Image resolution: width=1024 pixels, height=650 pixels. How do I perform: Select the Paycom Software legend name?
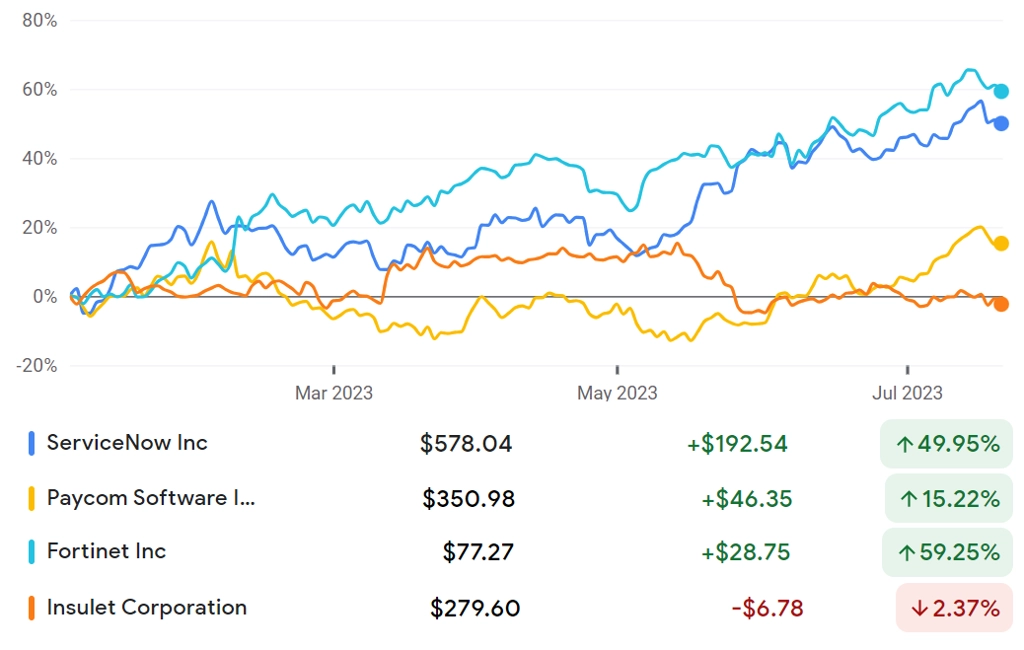tap(151, 498)
